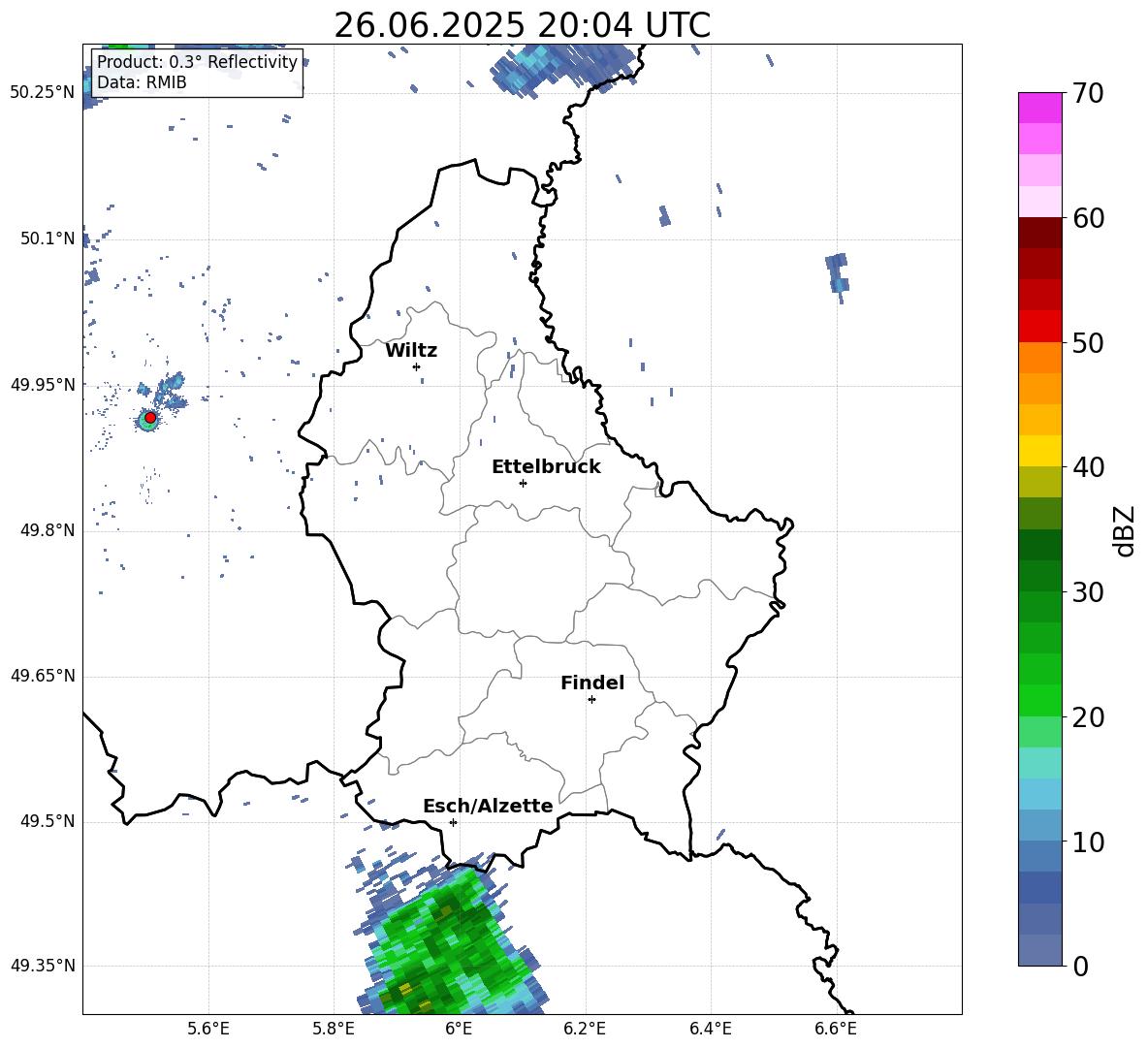The width and height of the screenshot is (1148, 1048).
Task: Click the 10 tick on colorbar
Action: (1088, 842)
